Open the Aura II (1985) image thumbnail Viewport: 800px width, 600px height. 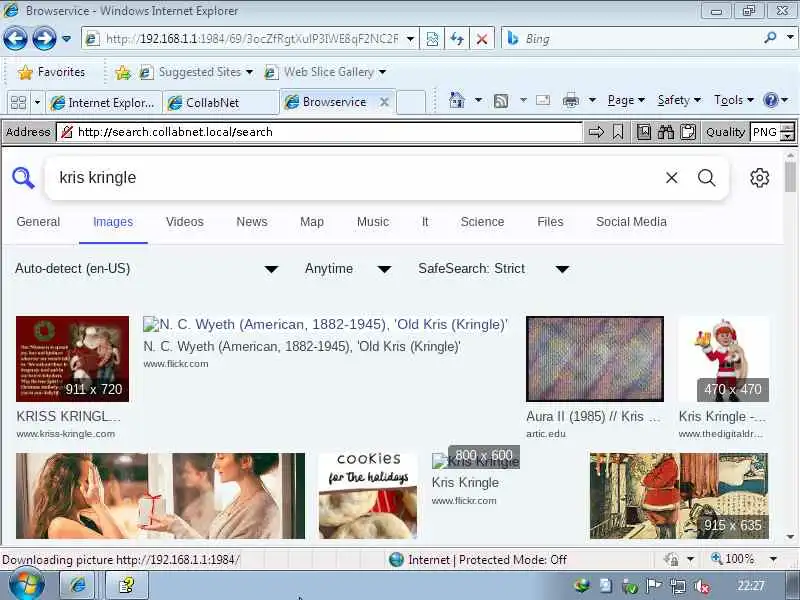click(595, 359)
